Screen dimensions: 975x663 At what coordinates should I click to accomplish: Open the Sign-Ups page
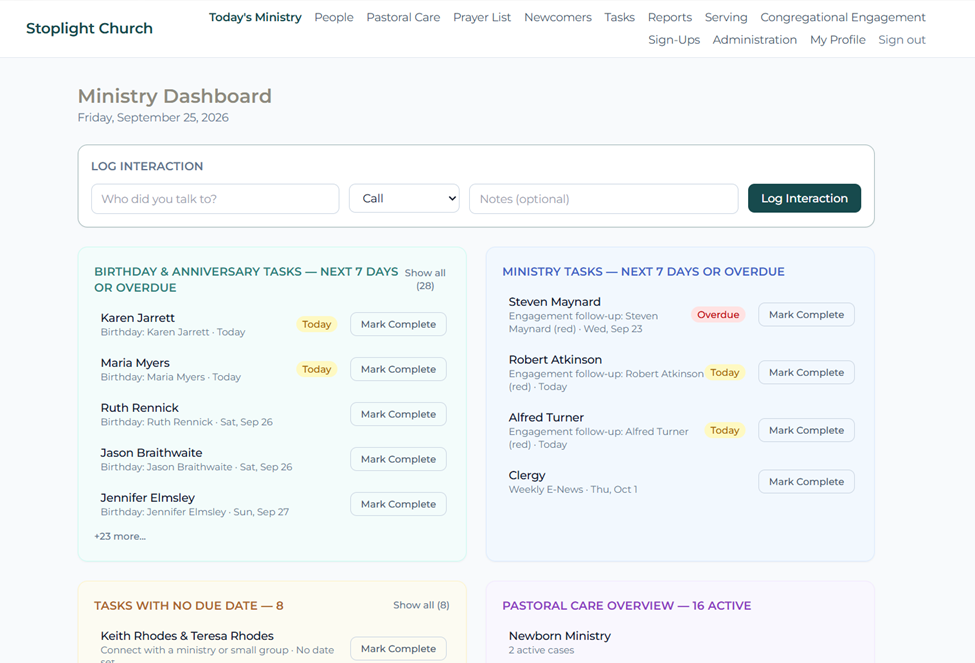pos(674,40)
